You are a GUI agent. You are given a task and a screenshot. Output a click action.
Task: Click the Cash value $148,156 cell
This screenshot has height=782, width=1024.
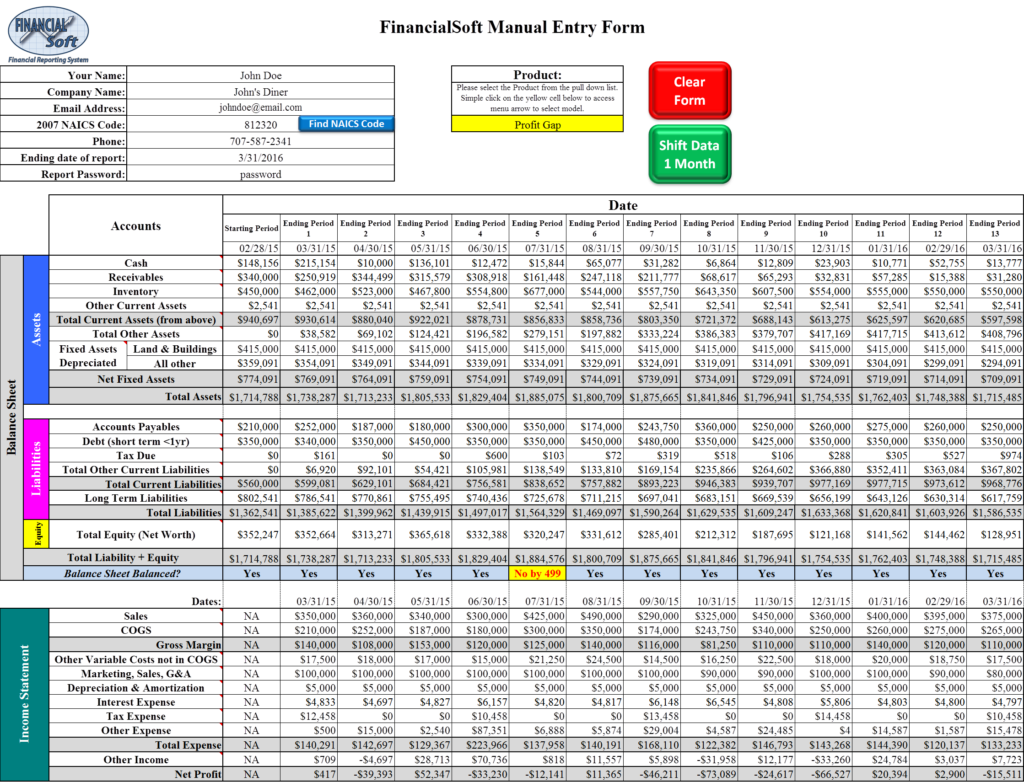pos(251,262)
